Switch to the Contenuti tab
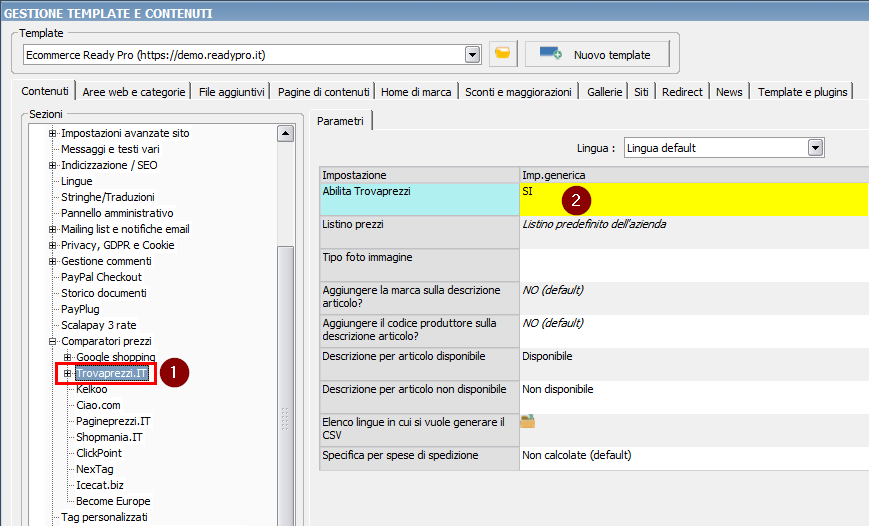The width and height of the screenshot is (869, 526). tap(45, 91)
